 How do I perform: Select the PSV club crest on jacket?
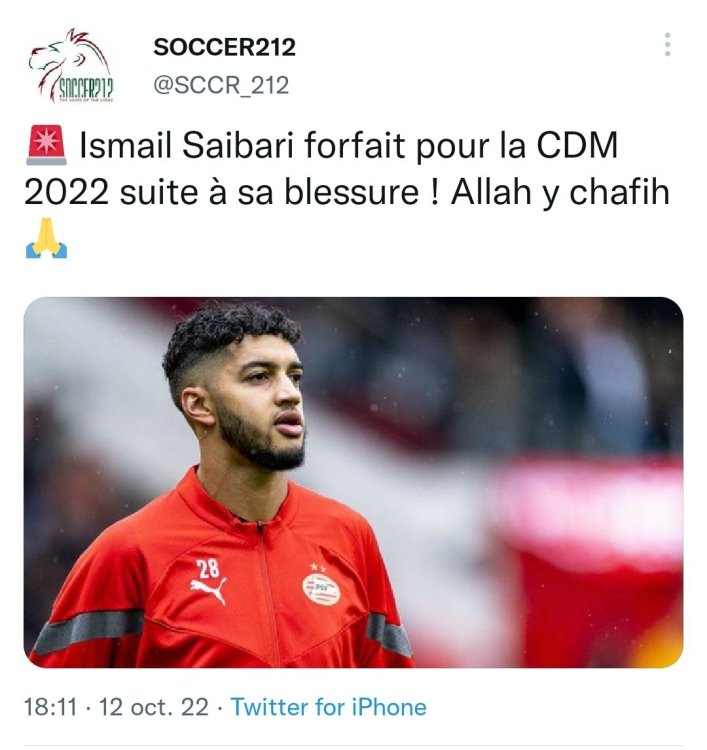pos(321,589)
